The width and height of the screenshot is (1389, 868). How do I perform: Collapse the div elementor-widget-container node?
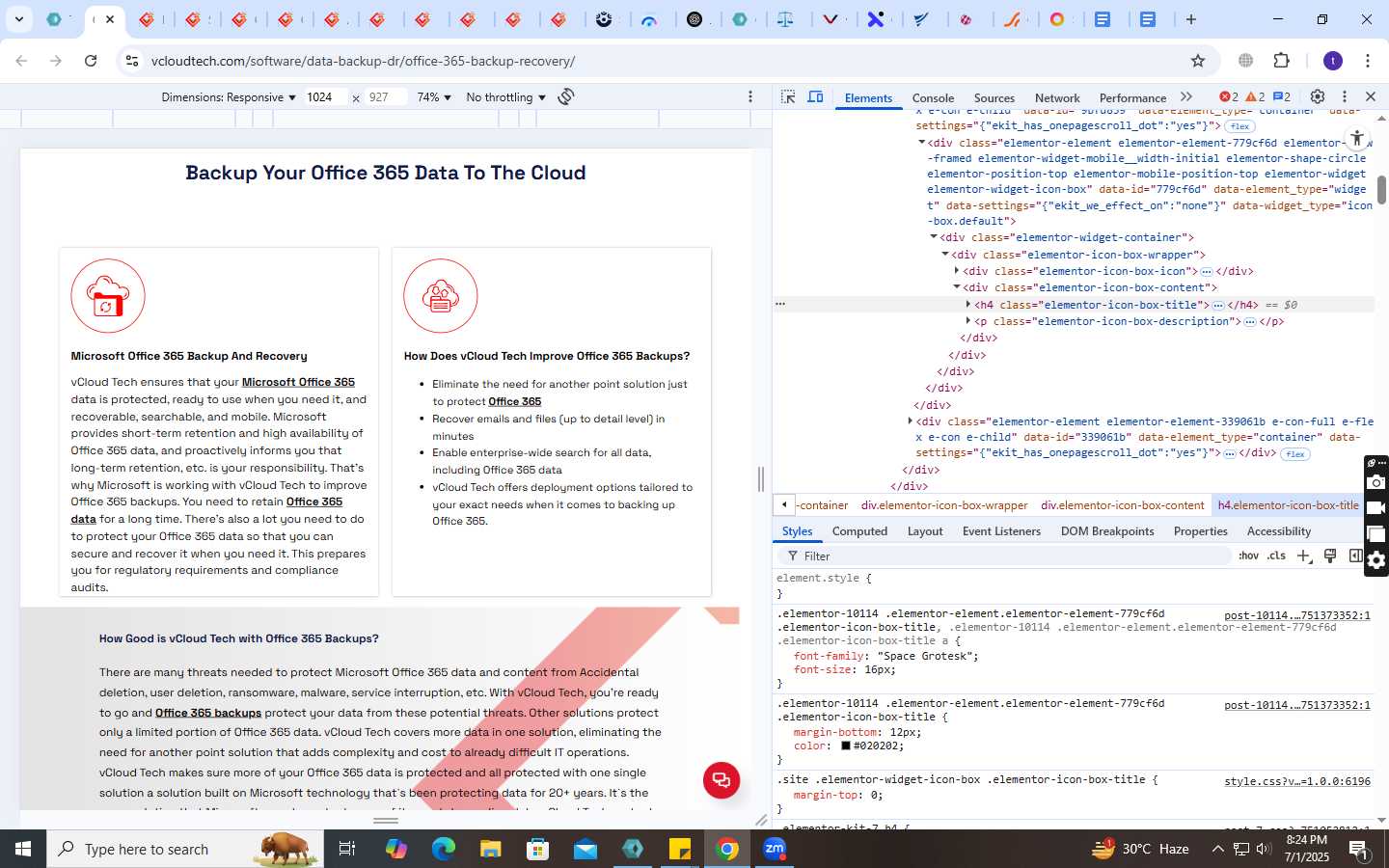[934, 237]
